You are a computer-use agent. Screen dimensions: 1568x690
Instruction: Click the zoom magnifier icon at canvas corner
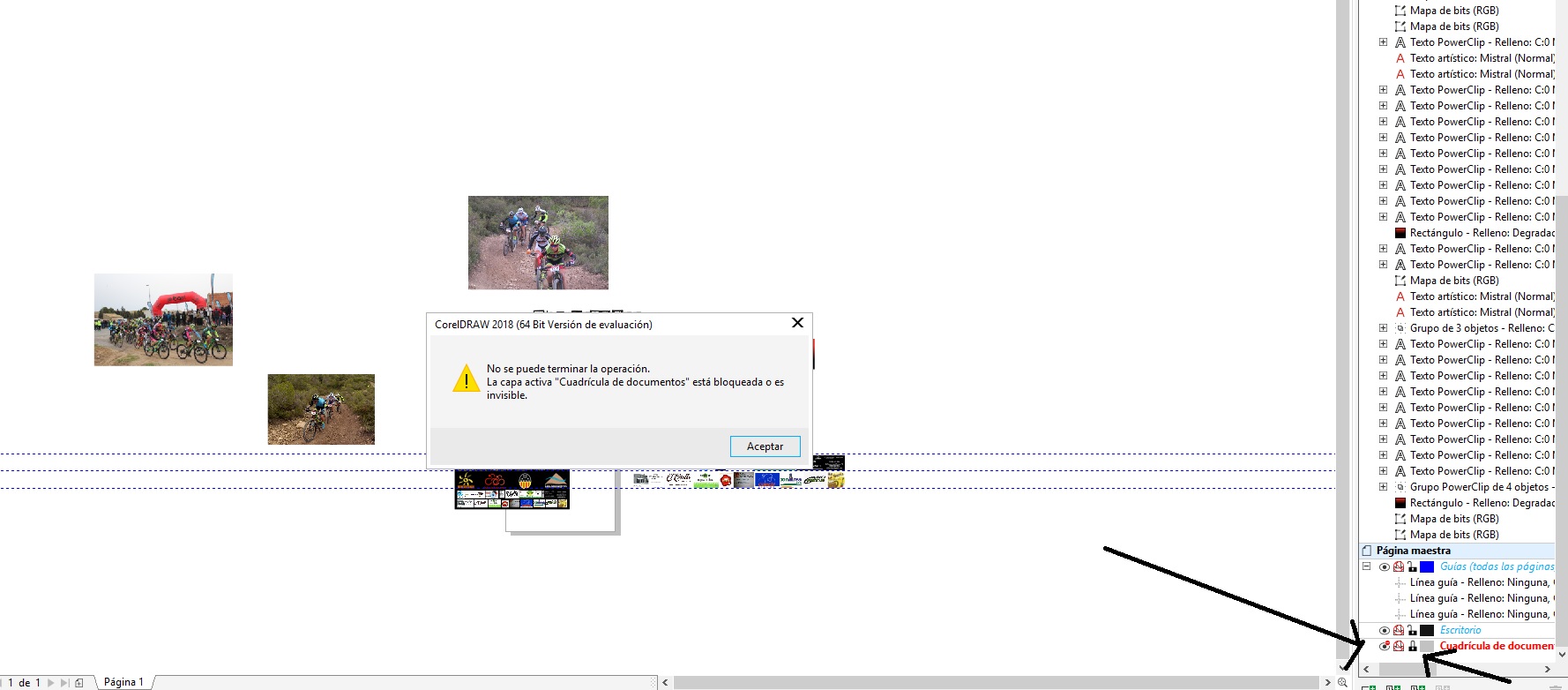click(1342, 682)
